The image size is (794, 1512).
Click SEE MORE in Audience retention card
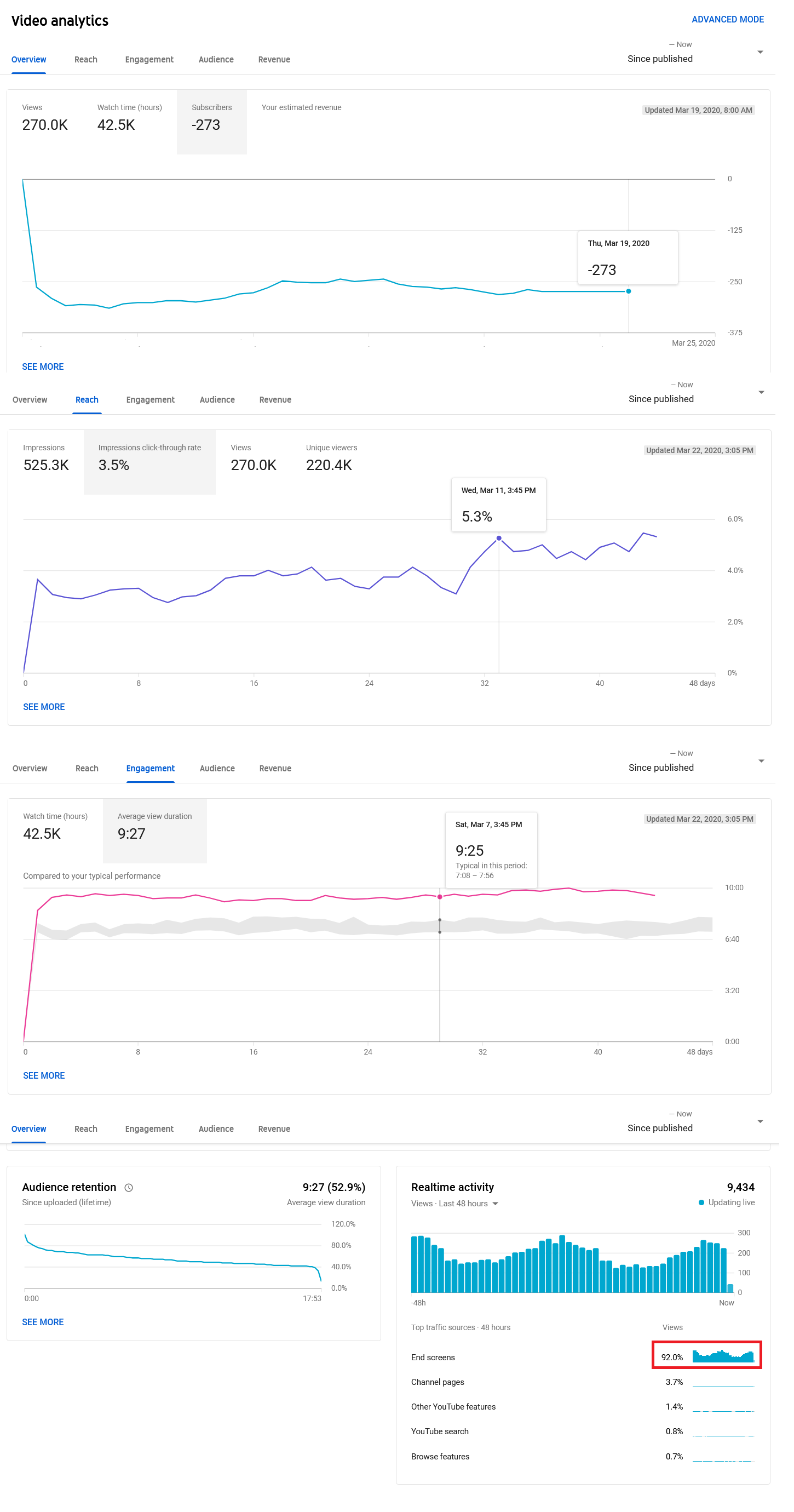[x=43, y=1322]
